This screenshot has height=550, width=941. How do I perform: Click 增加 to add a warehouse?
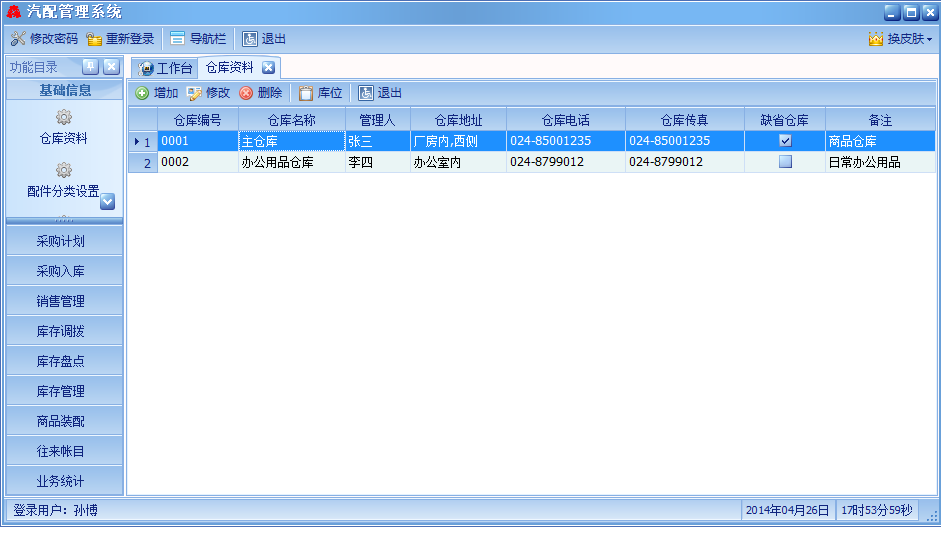point(156,93)
